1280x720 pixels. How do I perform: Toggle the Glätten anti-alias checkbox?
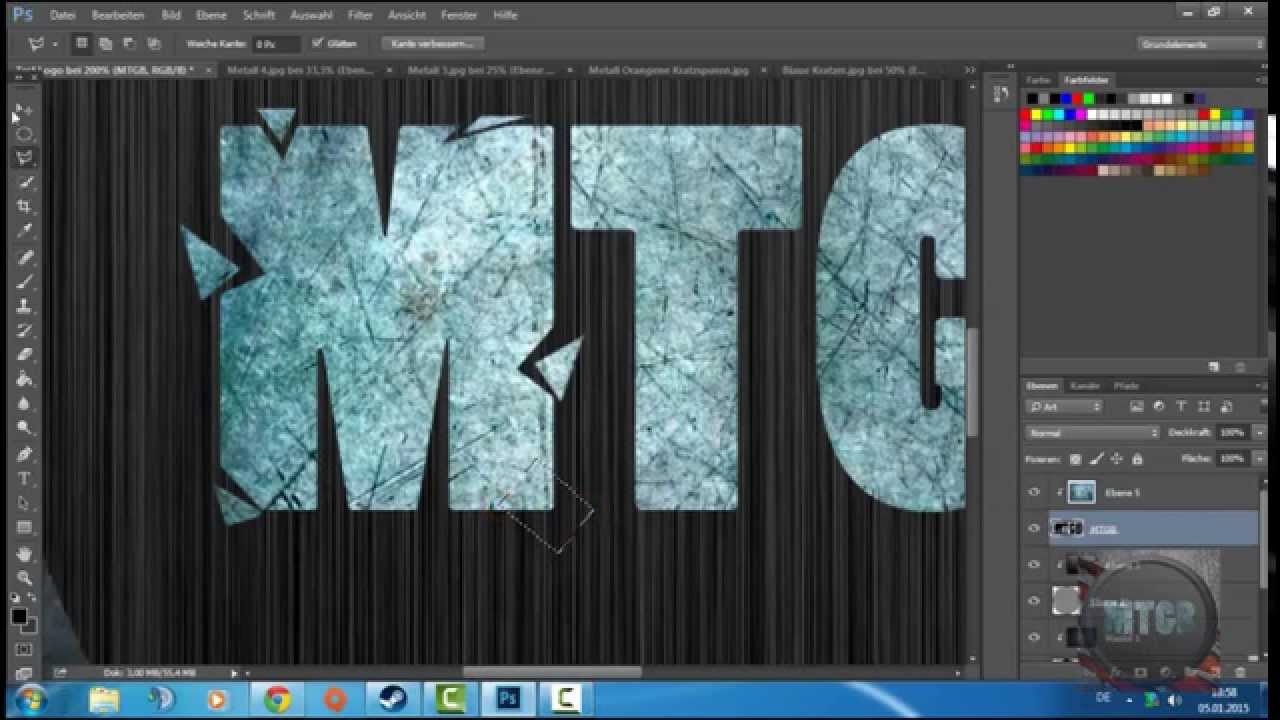pos(317,44)
